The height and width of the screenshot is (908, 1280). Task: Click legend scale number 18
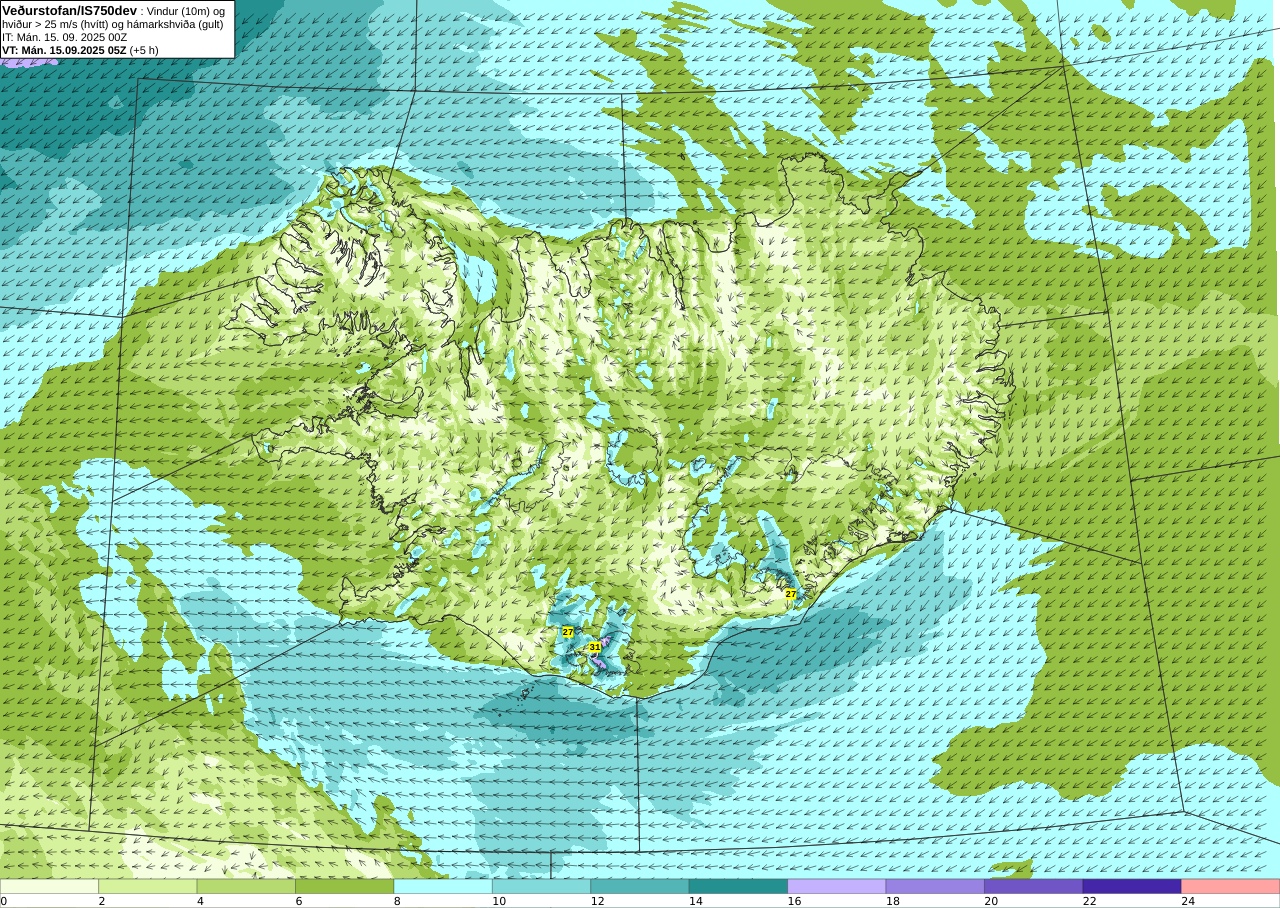coord(892,901)
